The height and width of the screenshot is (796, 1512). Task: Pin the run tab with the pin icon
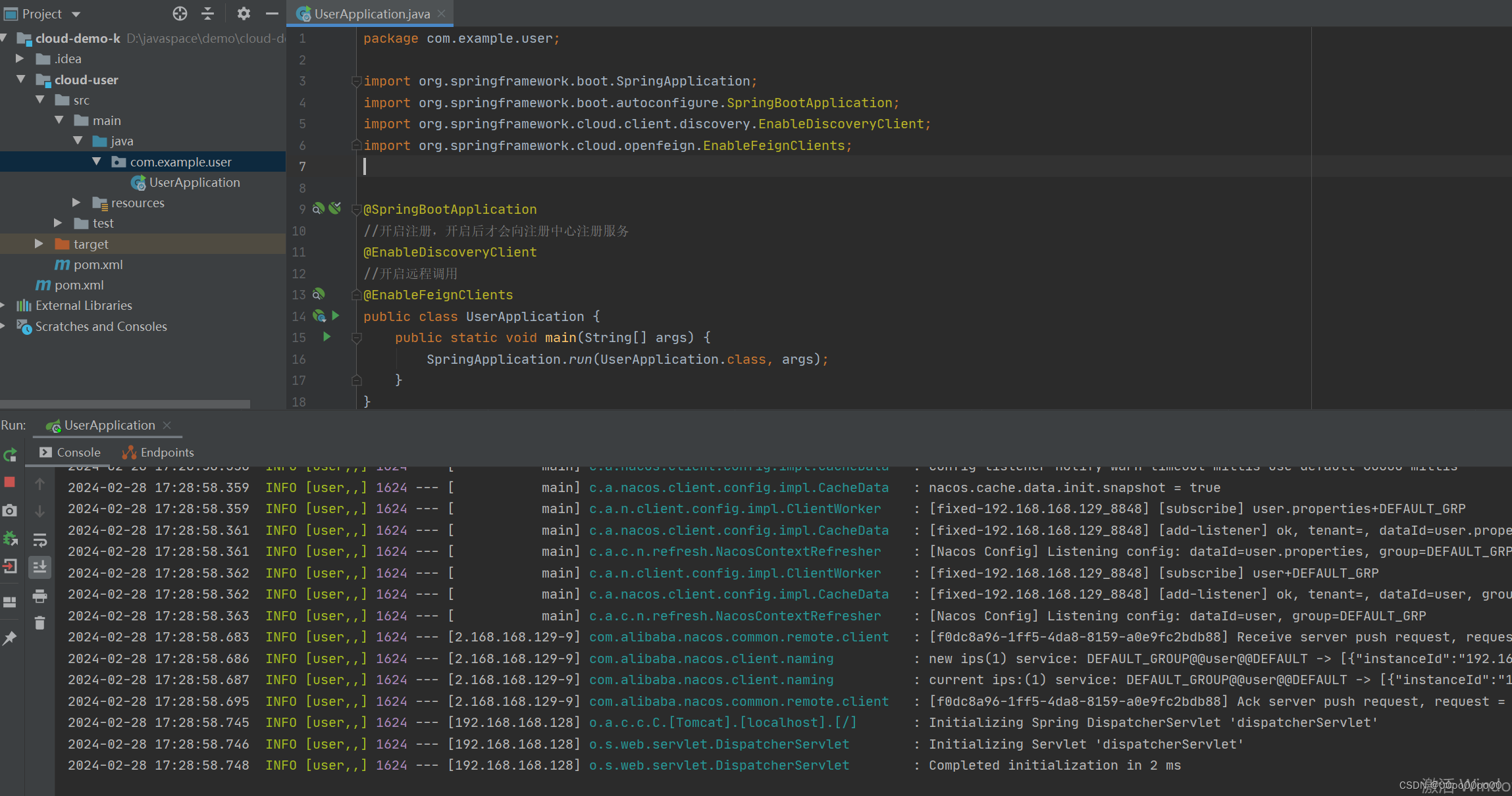(10, 638)
